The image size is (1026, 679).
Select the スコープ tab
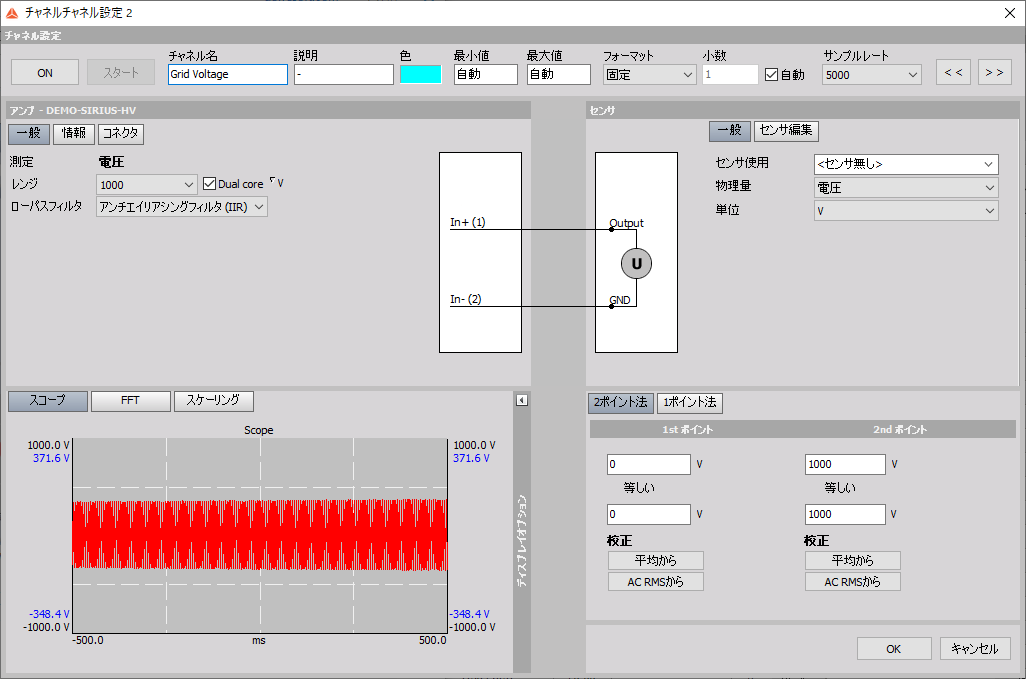(x=48, y=401)
